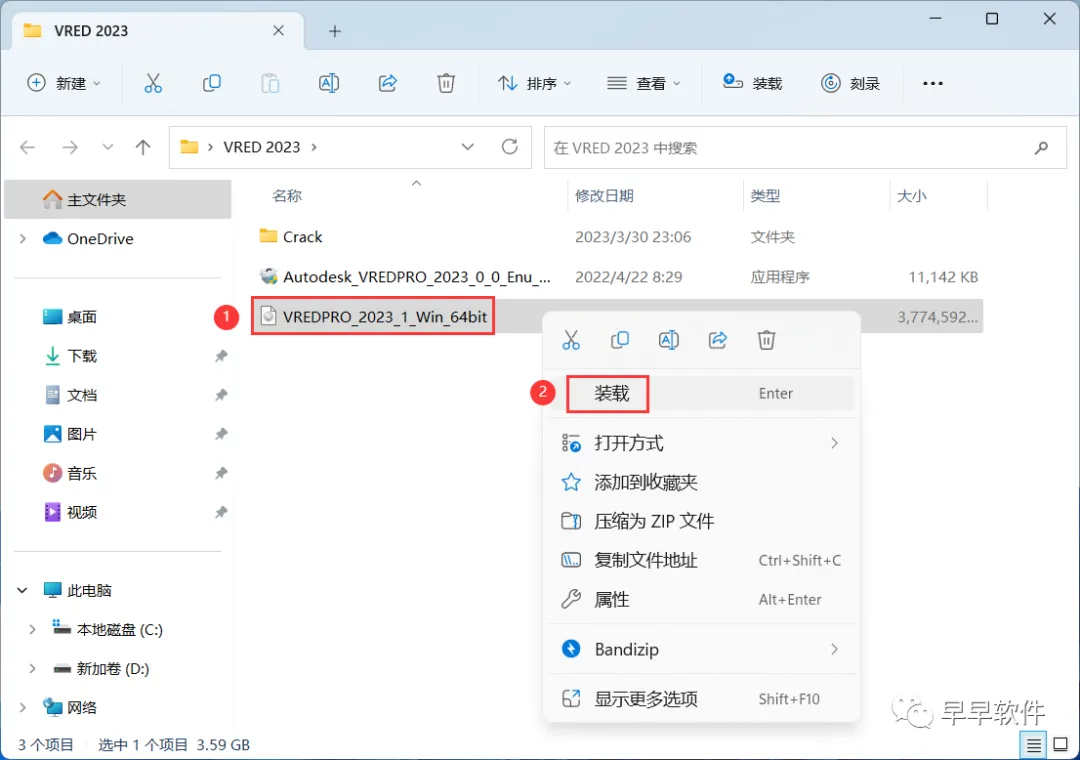Open the three-dots See more menu

click(933, 83)
